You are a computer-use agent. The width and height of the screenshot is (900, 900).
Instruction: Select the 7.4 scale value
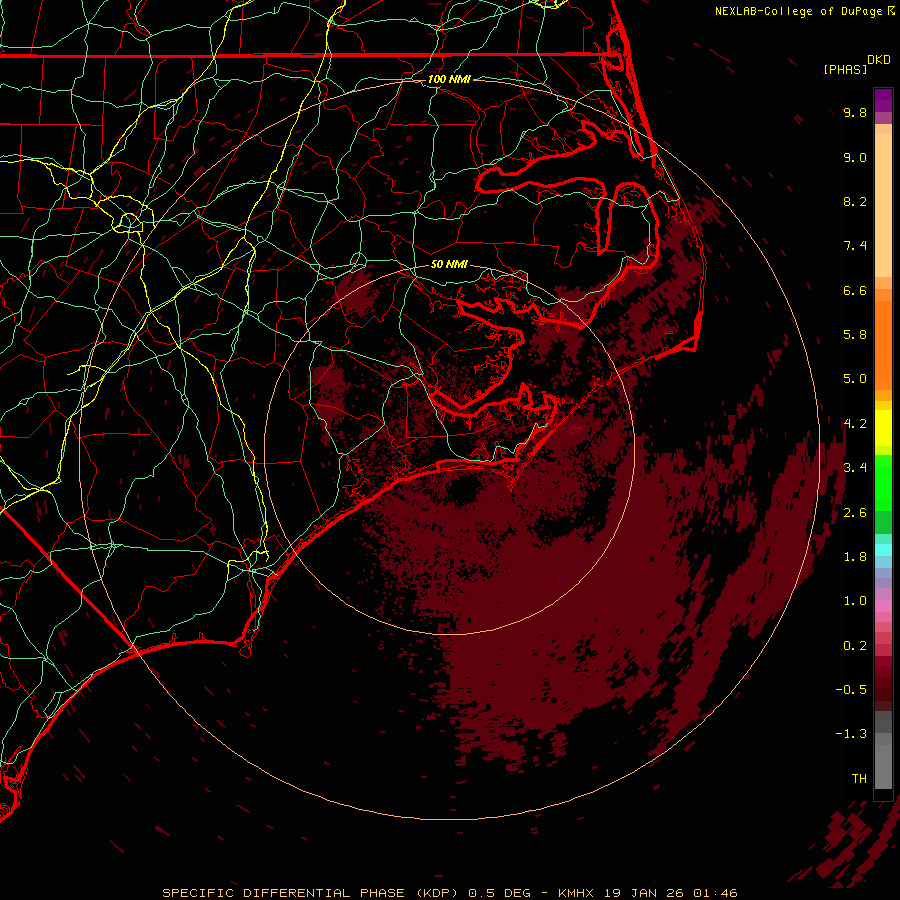coord(855,246)
